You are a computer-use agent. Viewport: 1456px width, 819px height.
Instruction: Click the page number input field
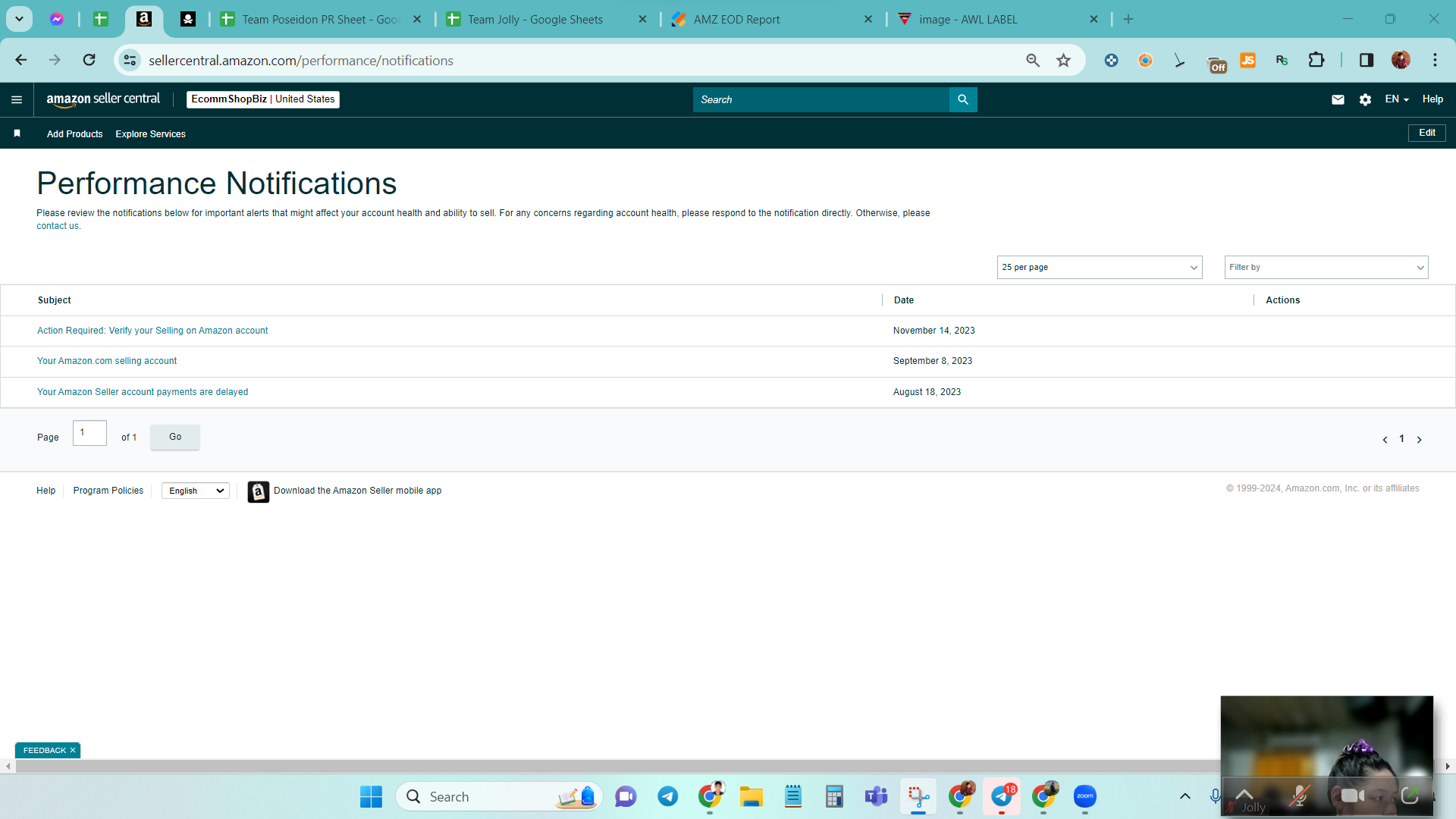89,433
